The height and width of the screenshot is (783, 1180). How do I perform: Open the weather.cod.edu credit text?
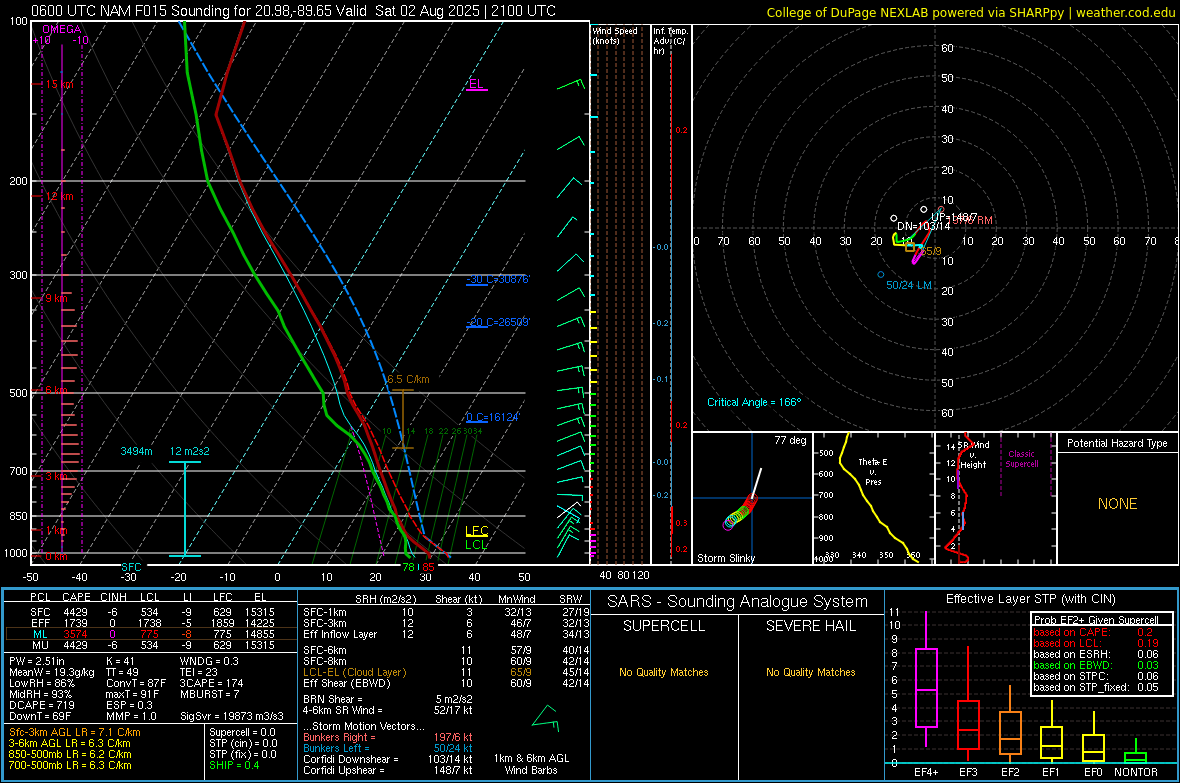click(1125, 12)
